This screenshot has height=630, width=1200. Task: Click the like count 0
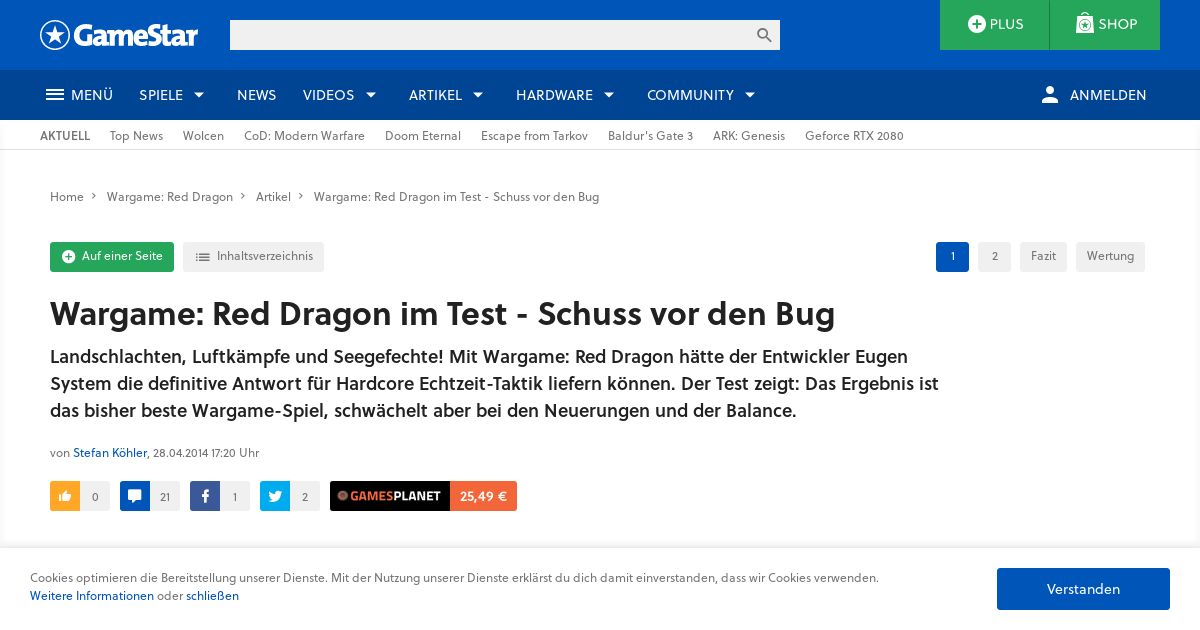pyautogui.click(x=95, y=496)
